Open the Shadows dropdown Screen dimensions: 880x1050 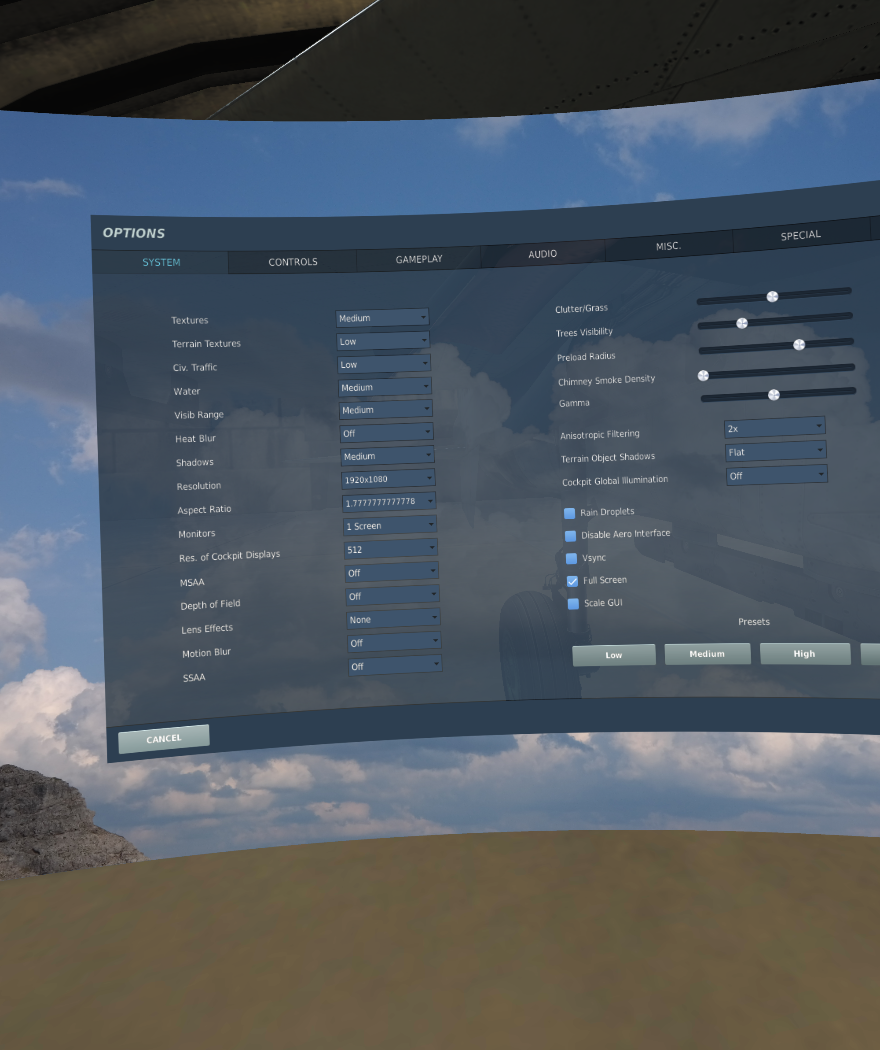[388, 455]
